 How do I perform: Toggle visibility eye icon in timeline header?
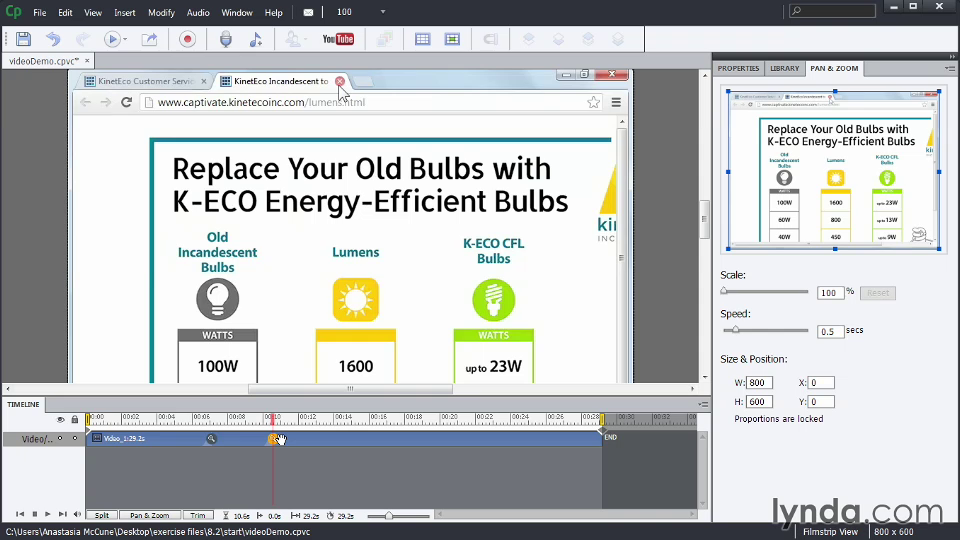click(60, 419)
